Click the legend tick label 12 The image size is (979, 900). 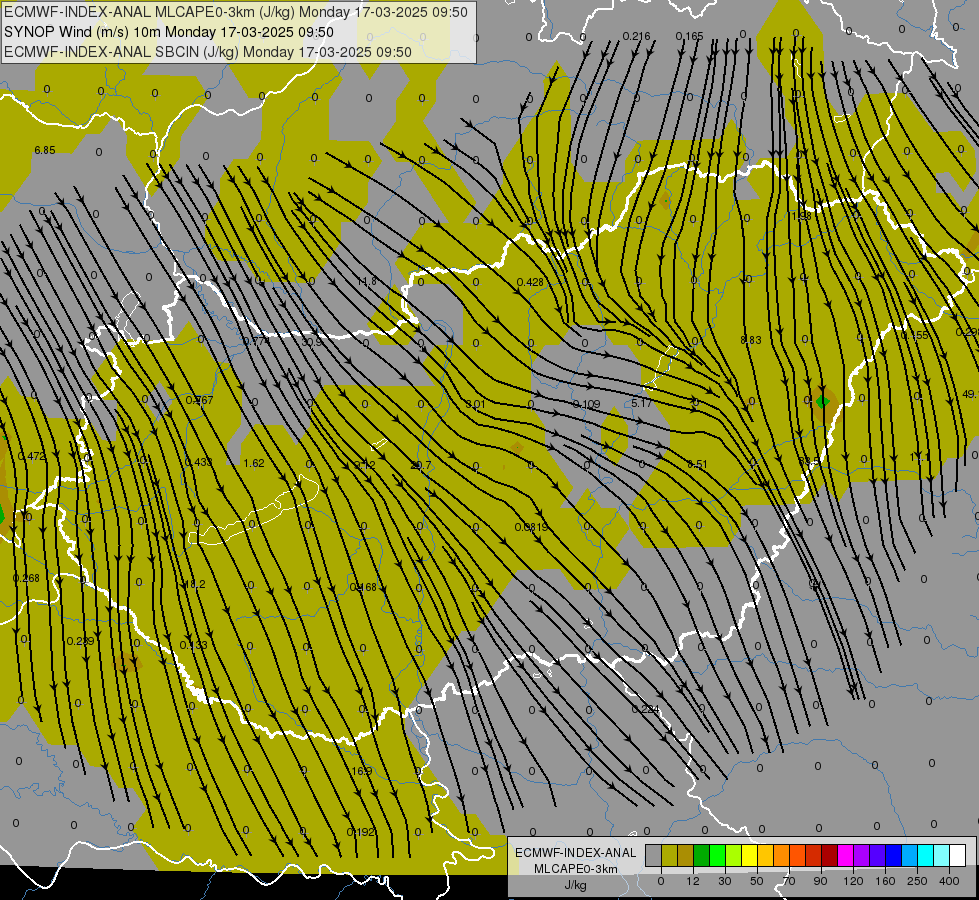pos(692,881)
